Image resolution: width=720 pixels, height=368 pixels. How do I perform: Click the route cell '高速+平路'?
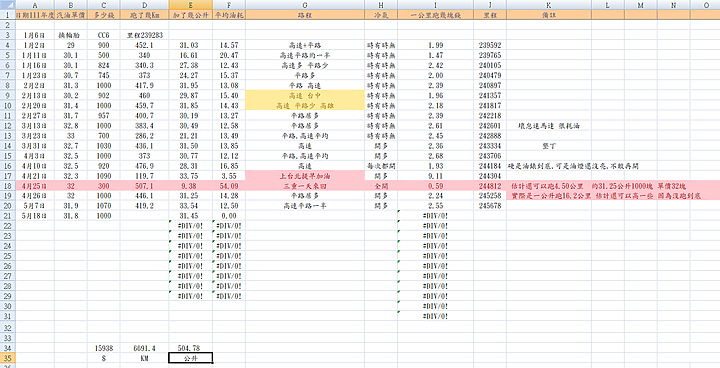point(305,45)
